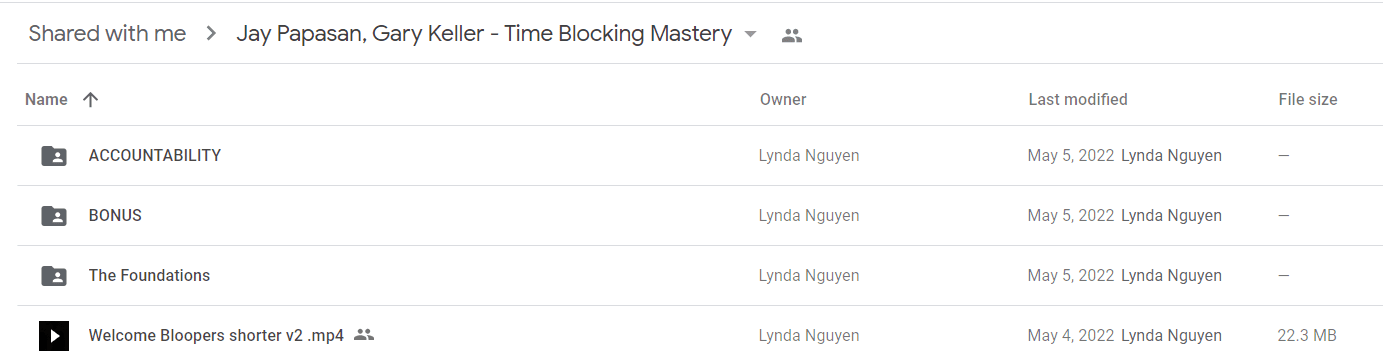This screenshot has height=364, width=1383.
Task: Click breadcrumb chevron after Shared with me
Action: click(x=211, y=34)
